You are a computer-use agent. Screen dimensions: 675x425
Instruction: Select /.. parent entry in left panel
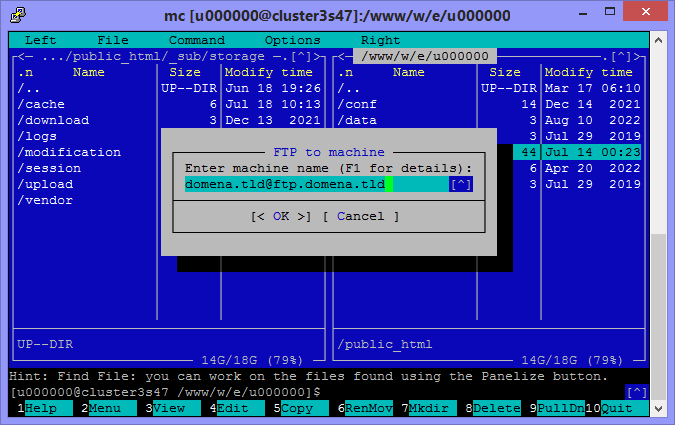point(29,88)
